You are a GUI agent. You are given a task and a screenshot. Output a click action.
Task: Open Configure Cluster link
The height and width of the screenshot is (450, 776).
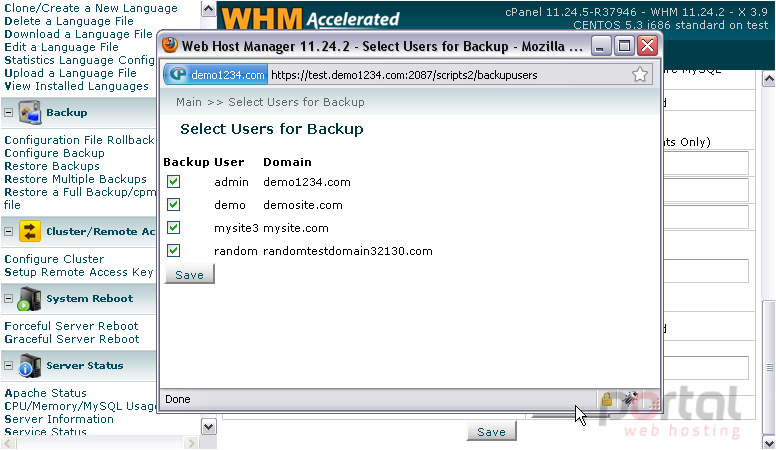pos(54,259)
